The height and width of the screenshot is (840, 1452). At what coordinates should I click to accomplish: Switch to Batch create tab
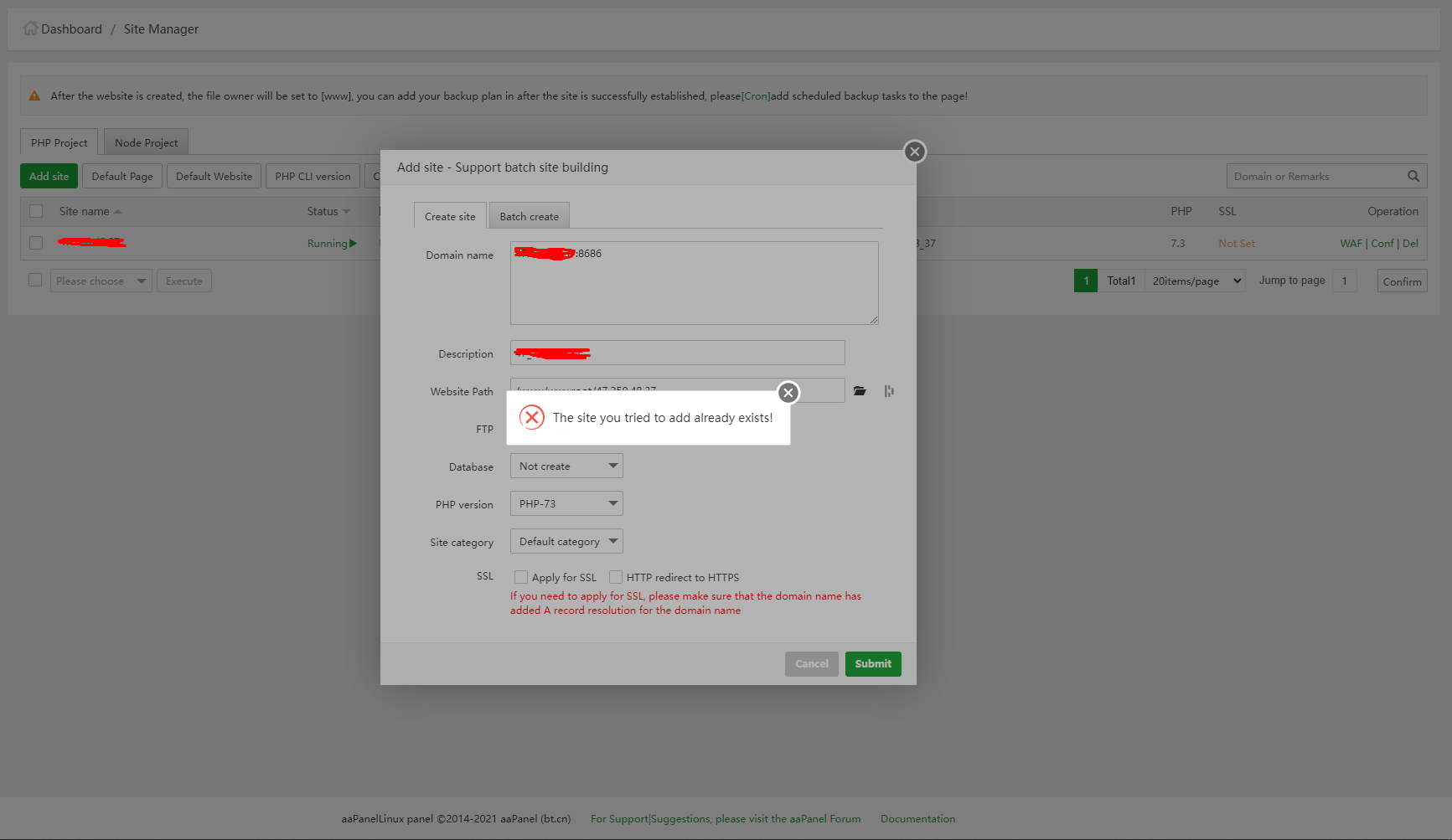[x=529, y=216]
